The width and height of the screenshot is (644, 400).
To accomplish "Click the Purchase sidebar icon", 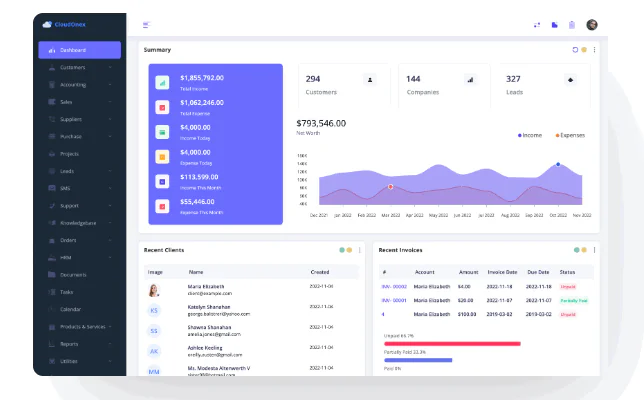I will (52, 136).
